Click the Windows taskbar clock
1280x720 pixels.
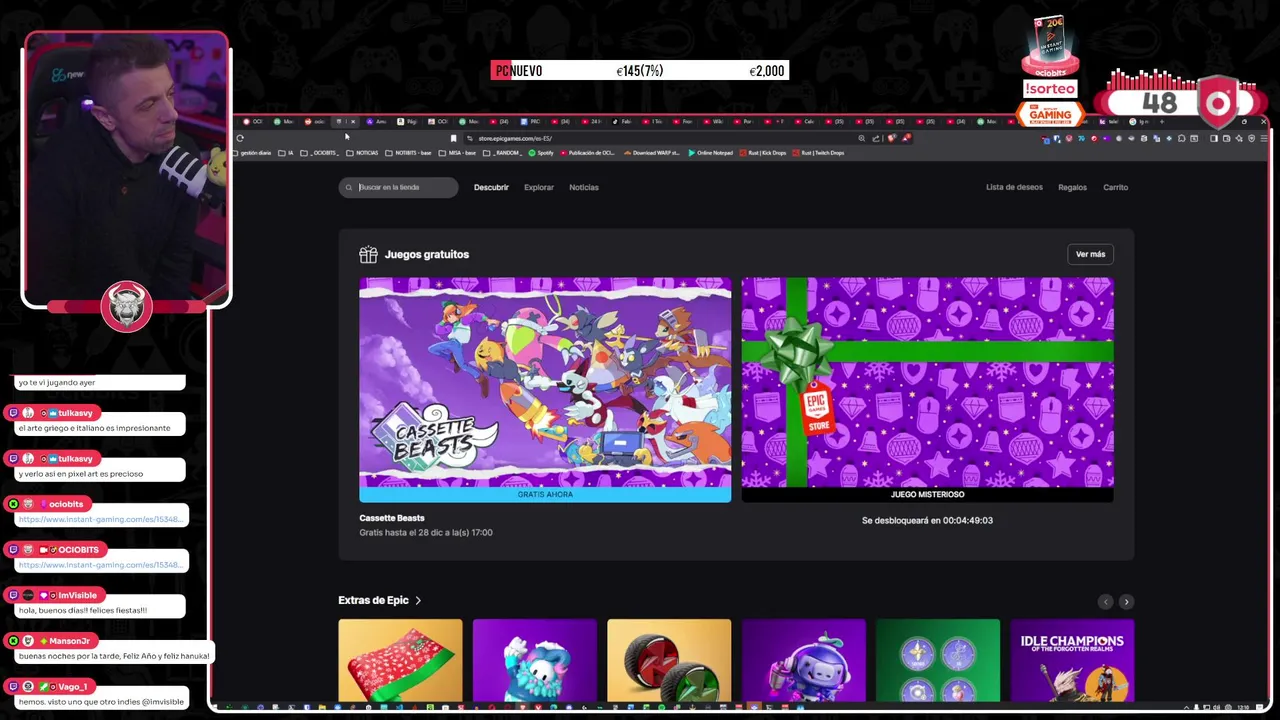(x=1243, y=707)
